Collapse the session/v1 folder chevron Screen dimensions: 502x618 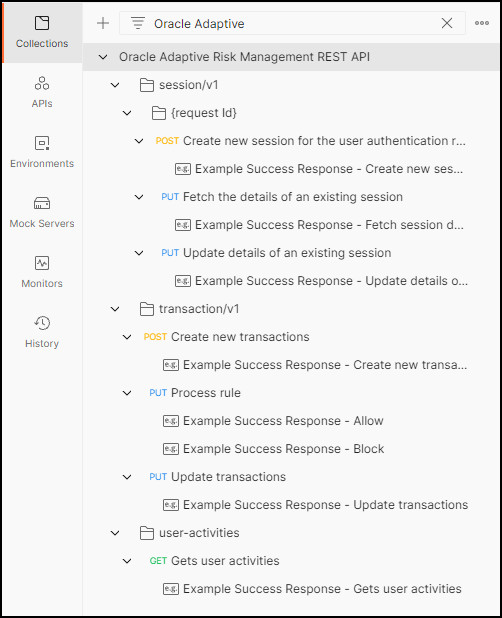[115, 85]
